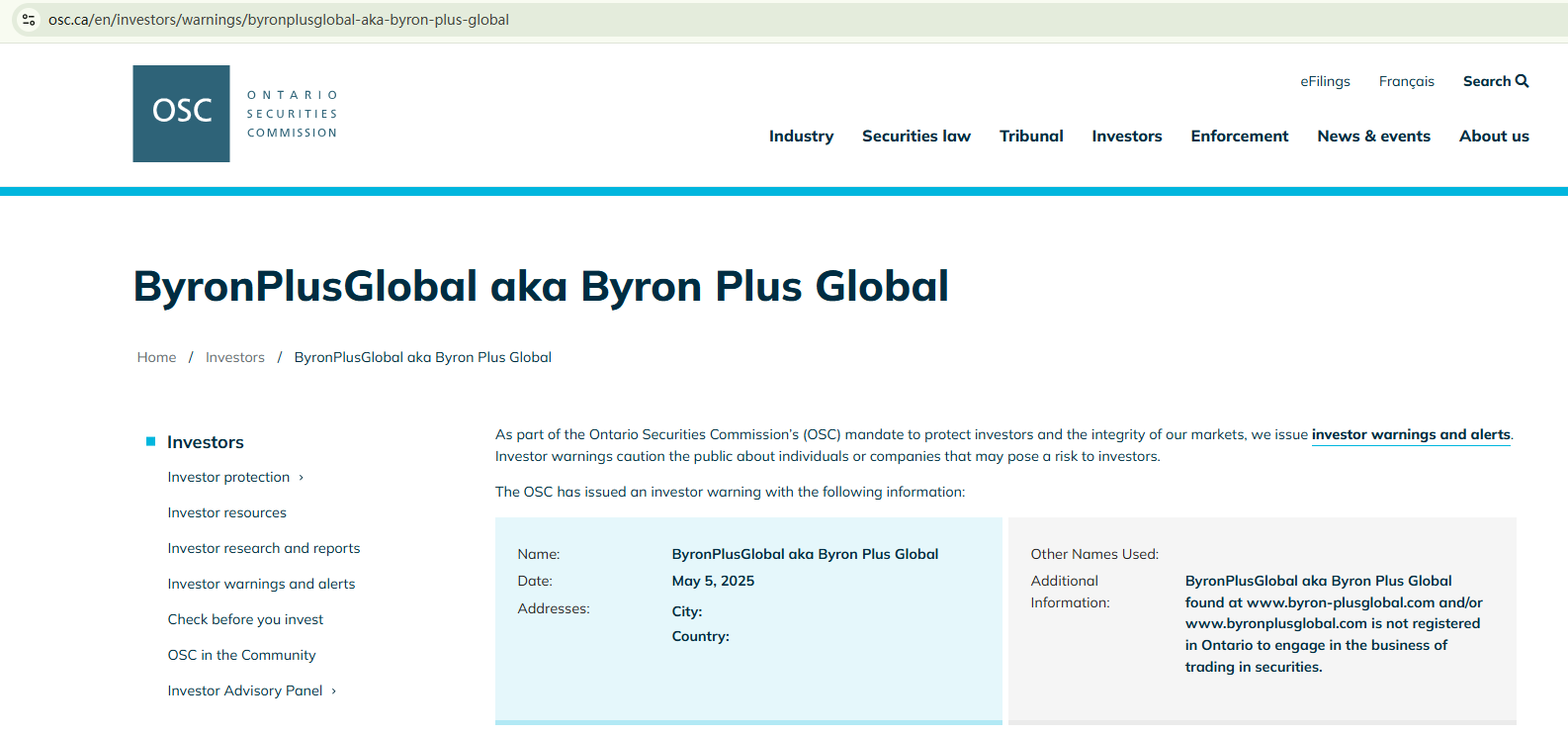Go to eFilings link

(1325, 82)
